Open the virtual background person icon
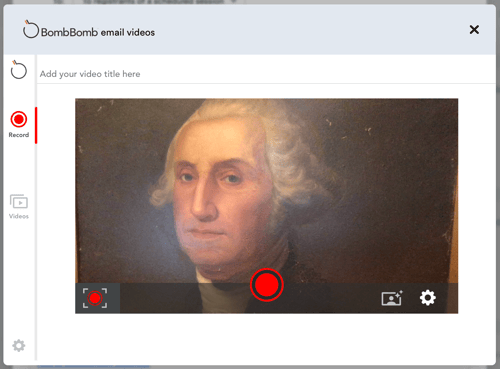The image size is (500, 369). pyautogui.click(x=392, y=298)
